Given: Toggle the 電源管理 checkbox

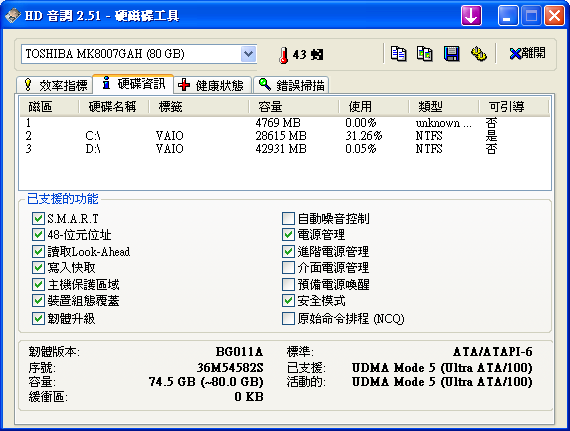Looking at the screenshot, I should coord(288,235).
